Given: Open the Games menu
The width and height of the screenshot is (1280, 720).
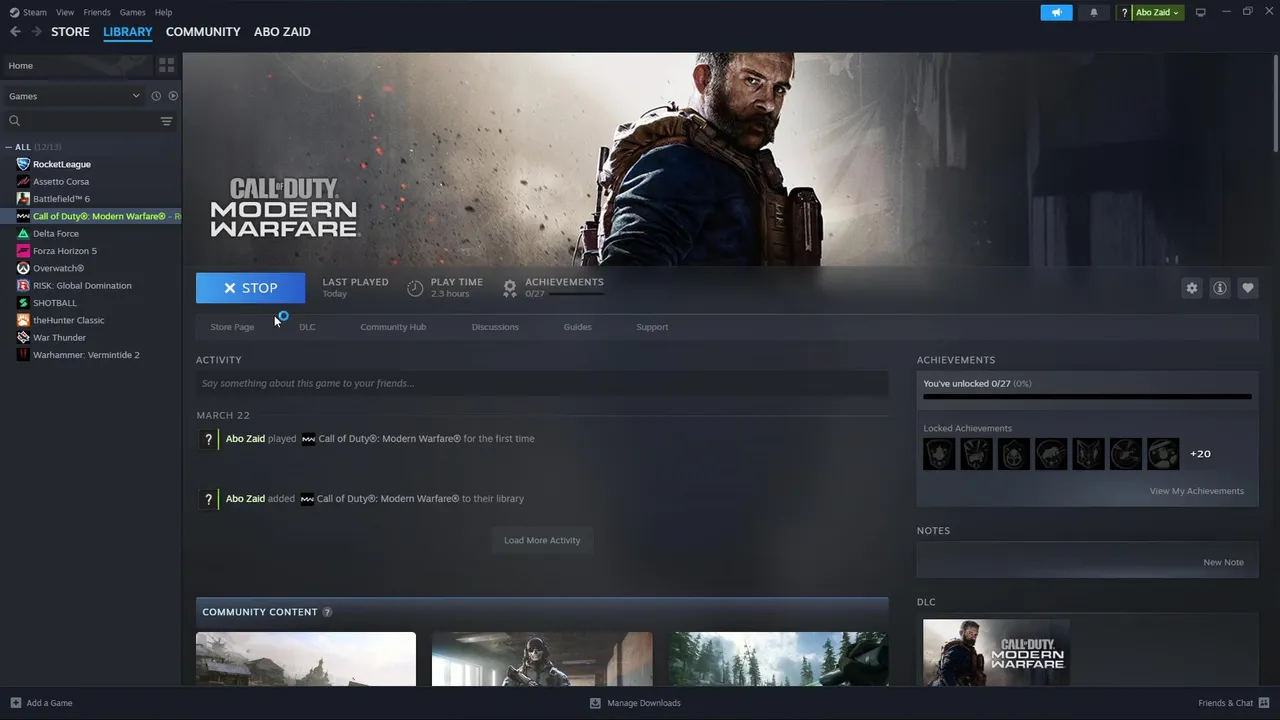Looking at the screenshot, I should pyautogui.click(x=132, y=12).
